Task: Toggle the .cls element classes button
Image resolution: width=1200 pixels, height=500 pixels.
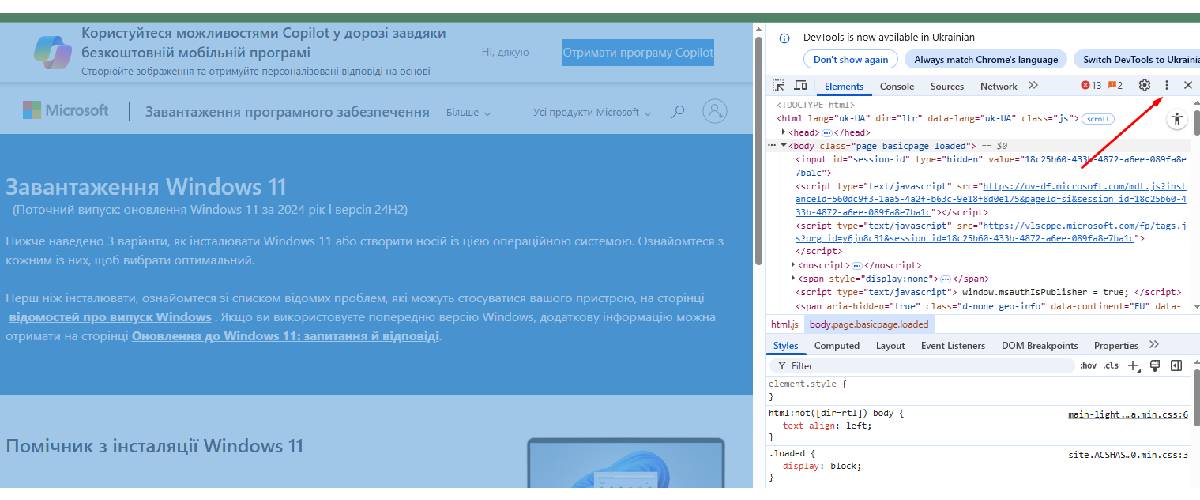Action: (1111, 366)
